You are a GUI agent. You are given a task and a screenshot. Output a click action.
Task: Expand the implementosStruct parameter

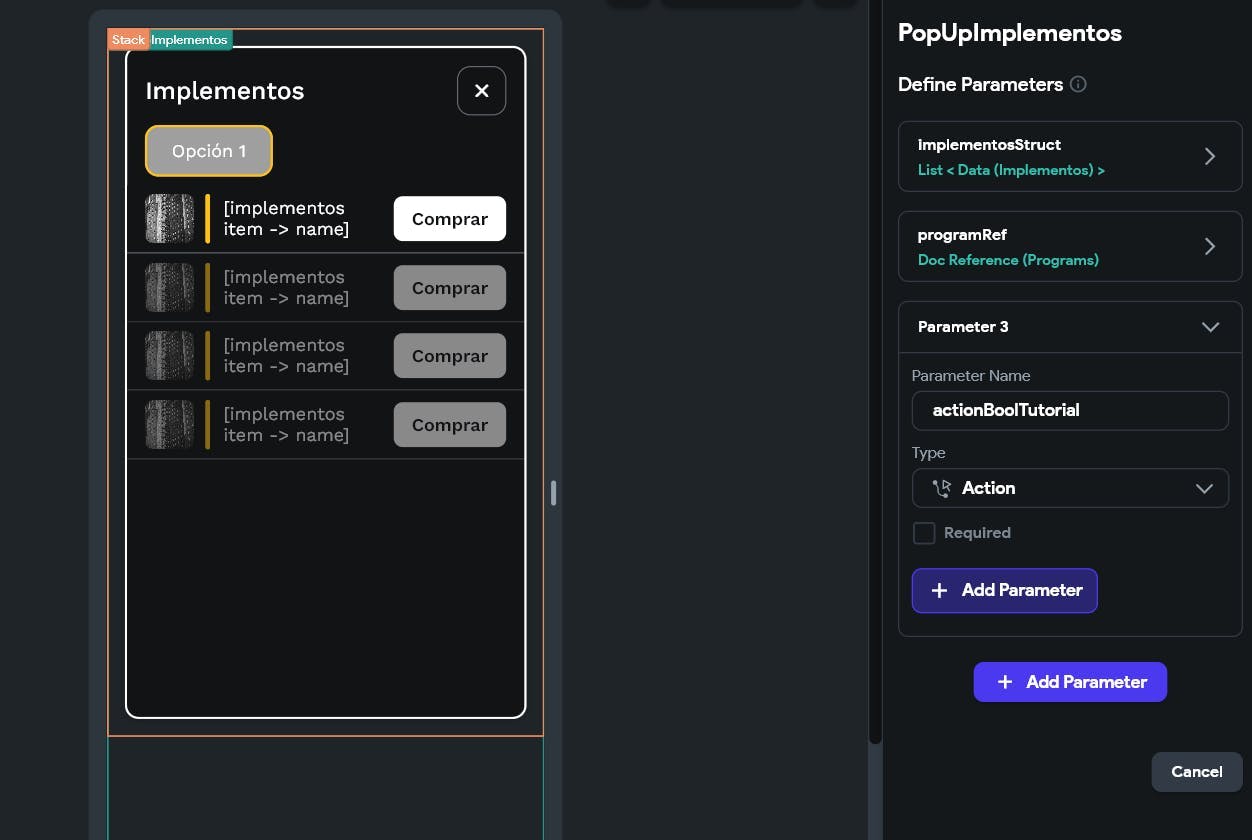point(1209,156)
